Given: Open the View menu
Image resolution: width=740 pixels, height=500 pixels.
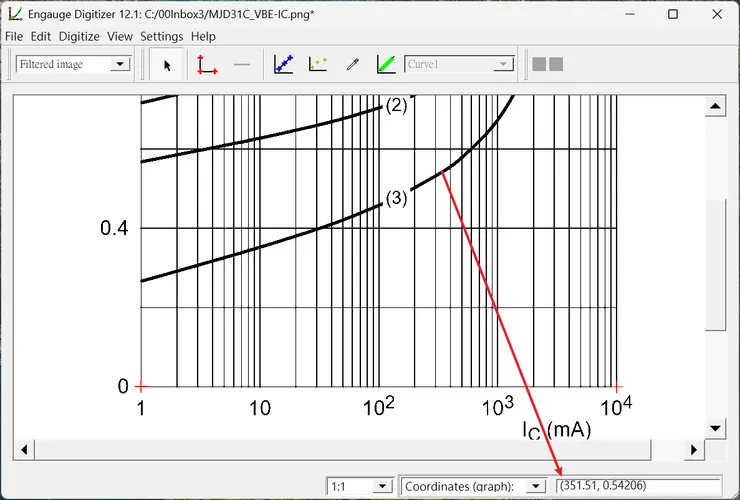Looking at the screenshot, I should 120,36.
